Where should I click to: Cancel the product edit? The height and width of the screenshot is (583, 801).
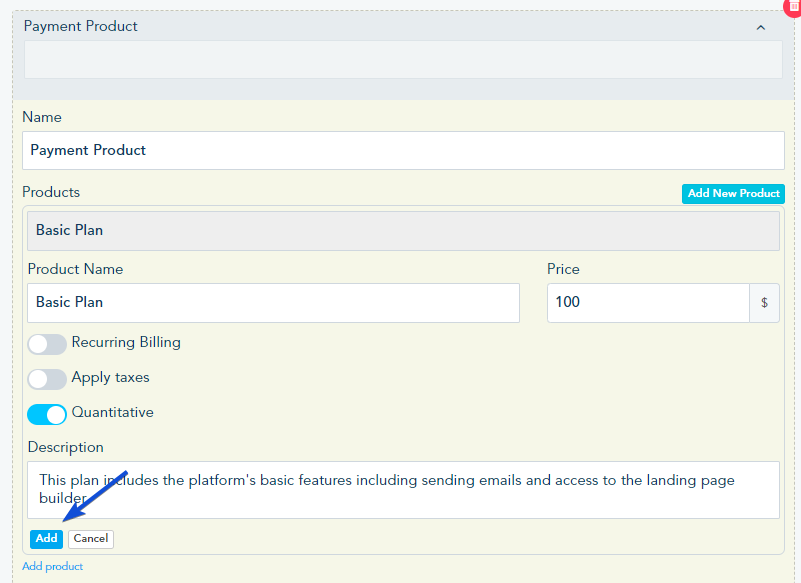click(90, 539)
